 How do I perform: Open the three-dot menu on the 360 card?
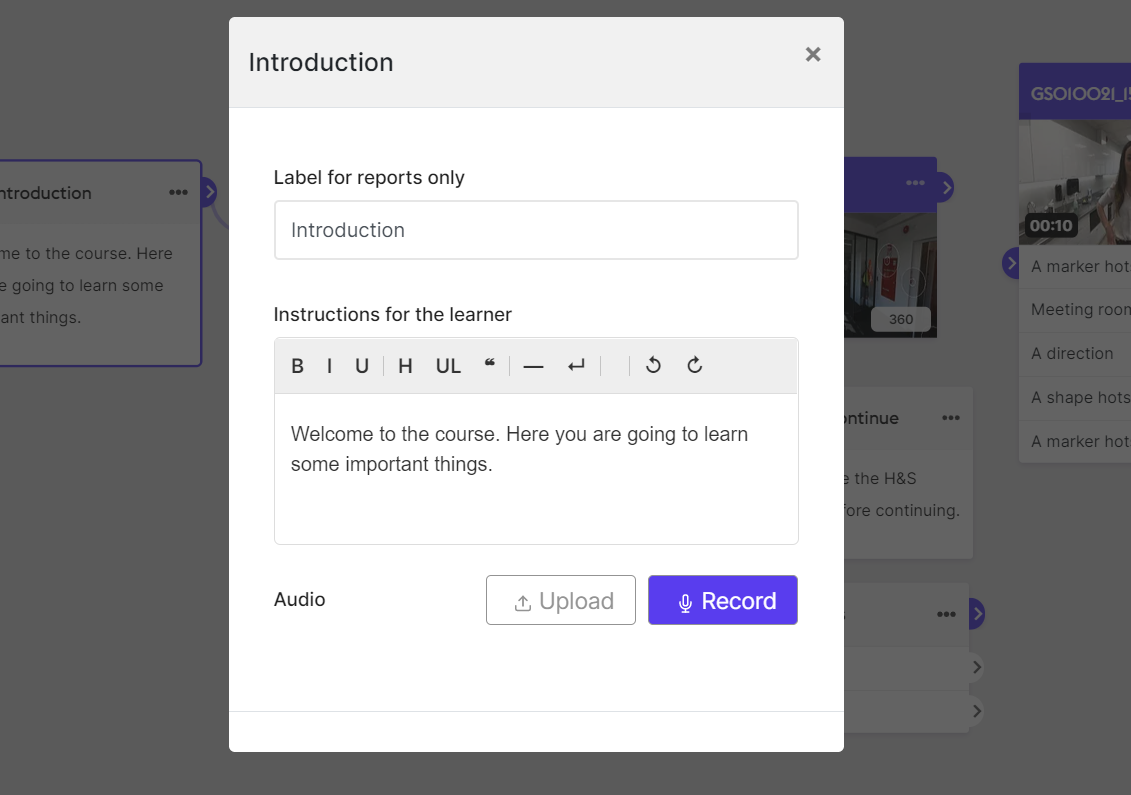(x=915, y=183)
